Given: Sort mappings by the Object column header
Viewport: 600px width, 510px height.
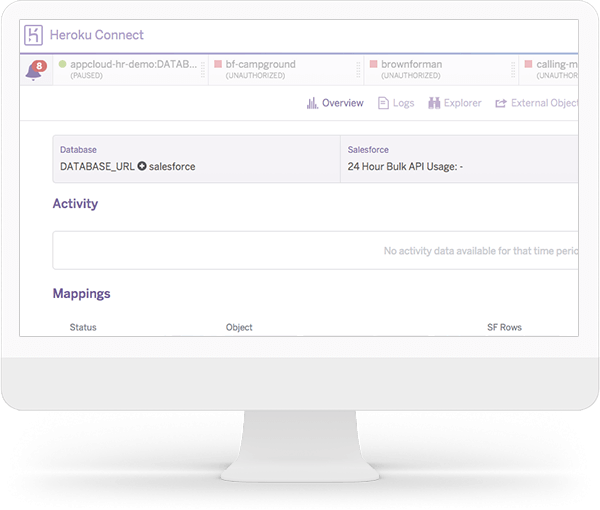Looking at the screenshot, I should pos(239,327).
